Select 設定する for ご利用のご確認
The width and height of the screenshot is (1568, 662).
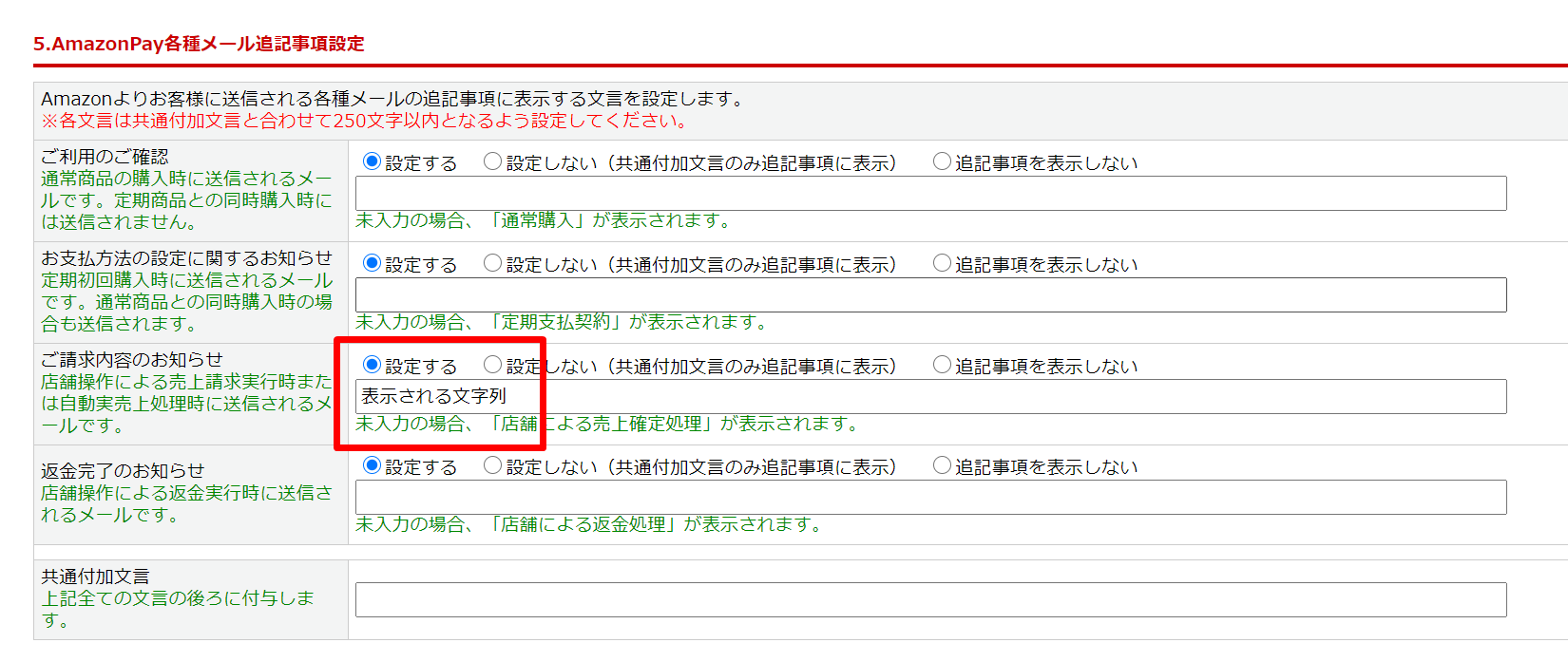pos(372,161)
